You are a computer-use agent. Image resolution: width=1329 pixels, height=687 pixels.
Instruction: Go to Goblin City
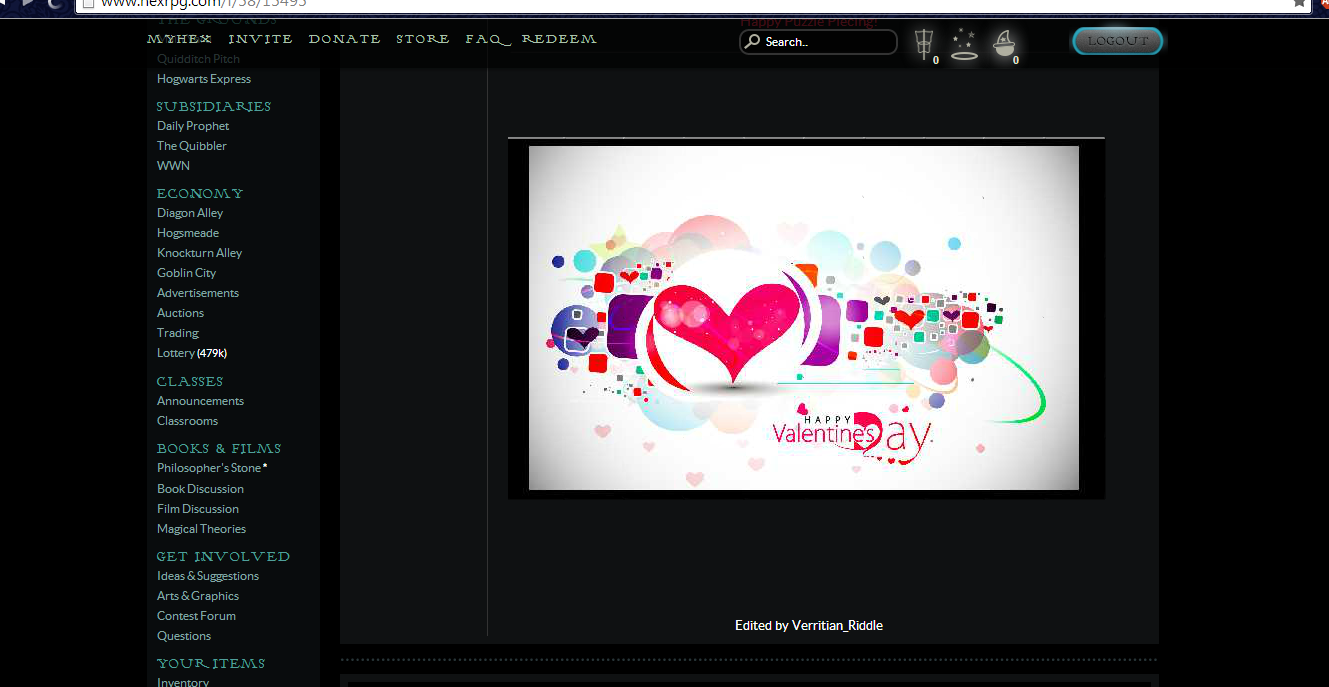(x=186, y=273)
